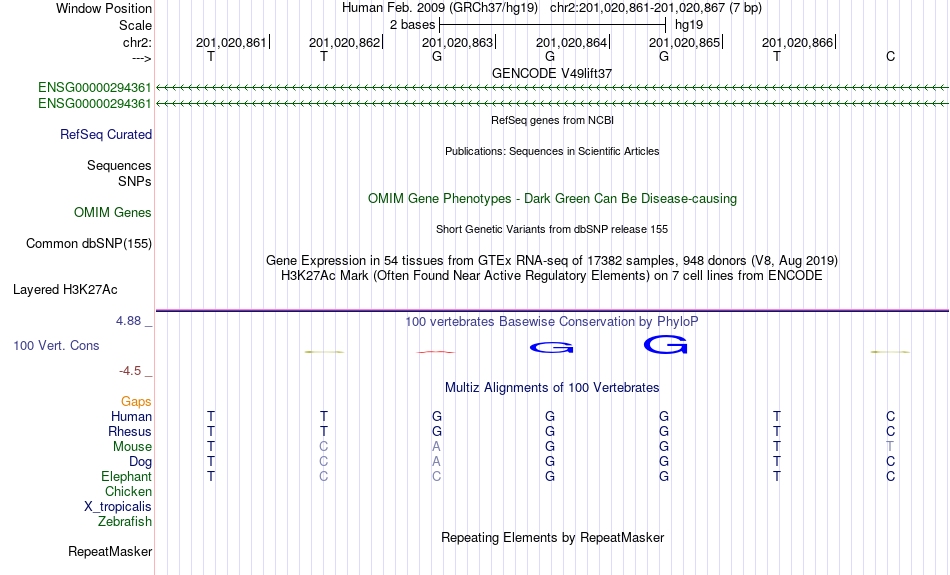The image size is (950, 575).
Task: Click the strand direction arrow label
Action: pyautogui.click(x=141, y=58)
